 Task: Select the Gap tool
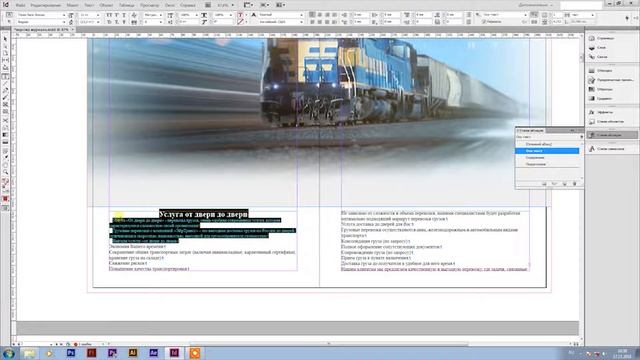tap(5, 60)
